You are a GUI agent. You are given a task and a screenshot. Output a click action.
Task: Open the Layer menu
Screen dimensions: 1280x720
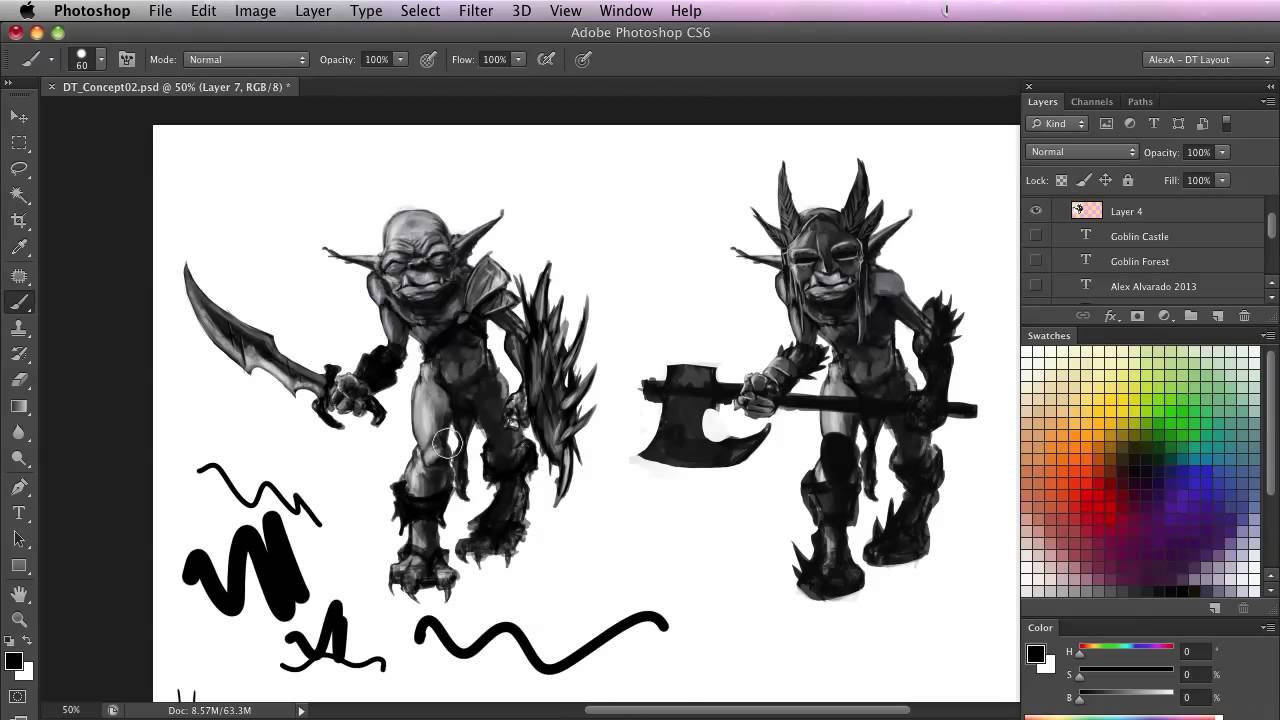313,11
